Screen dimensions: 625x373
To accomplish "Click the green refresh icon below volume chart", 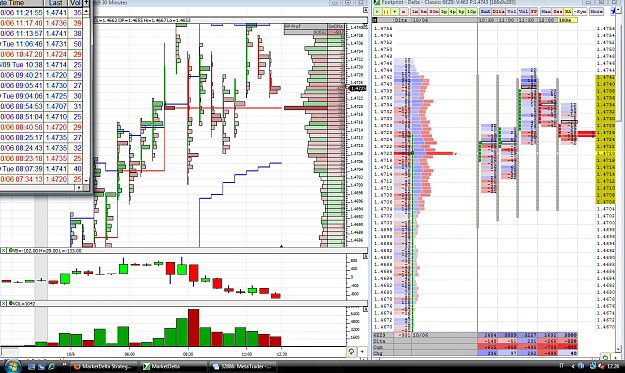I will coord(351,352).
